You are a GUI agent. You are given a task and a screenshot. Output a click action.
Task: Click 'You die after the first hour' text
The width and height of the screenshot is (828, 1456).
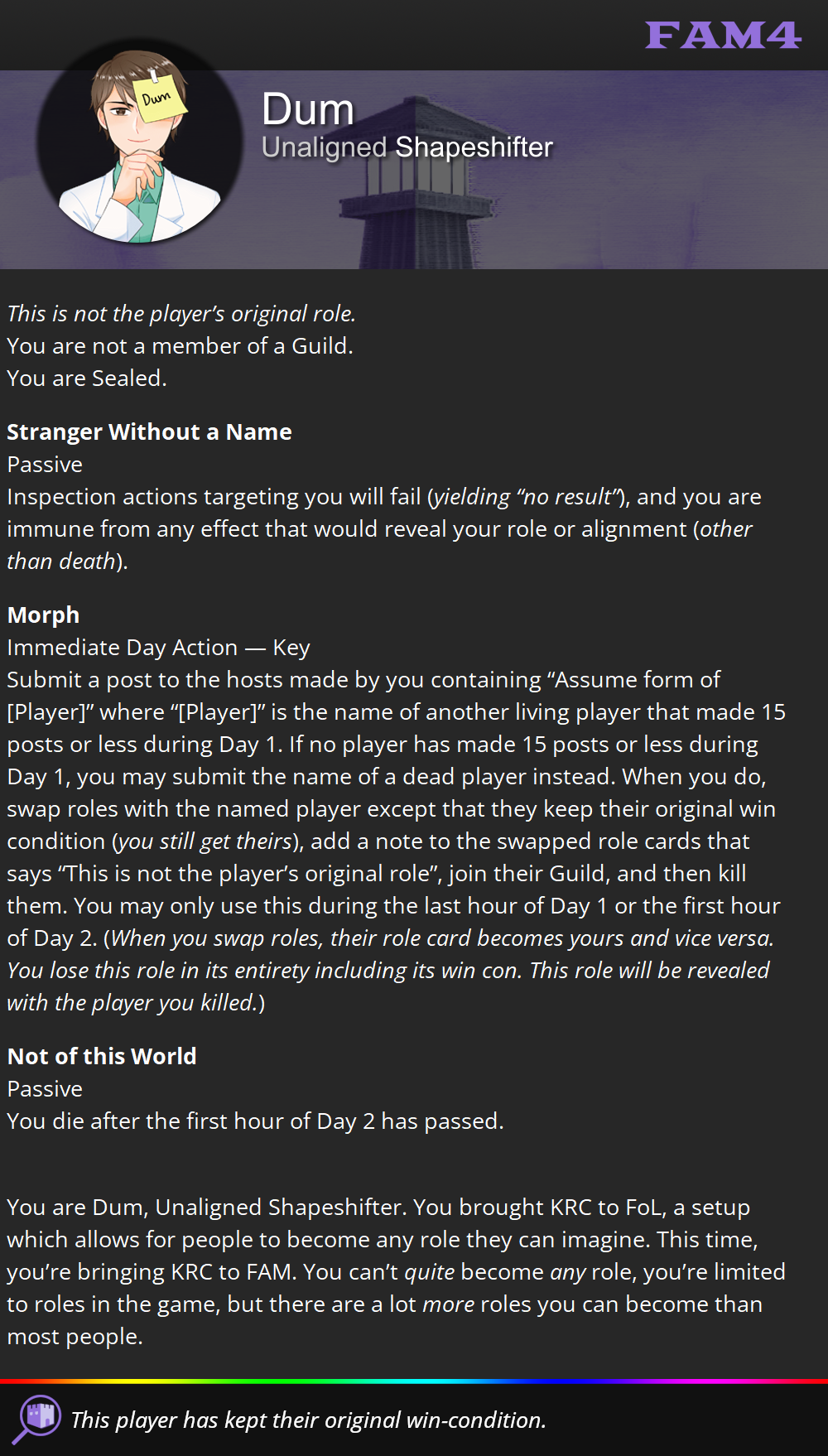[255, 1121]
